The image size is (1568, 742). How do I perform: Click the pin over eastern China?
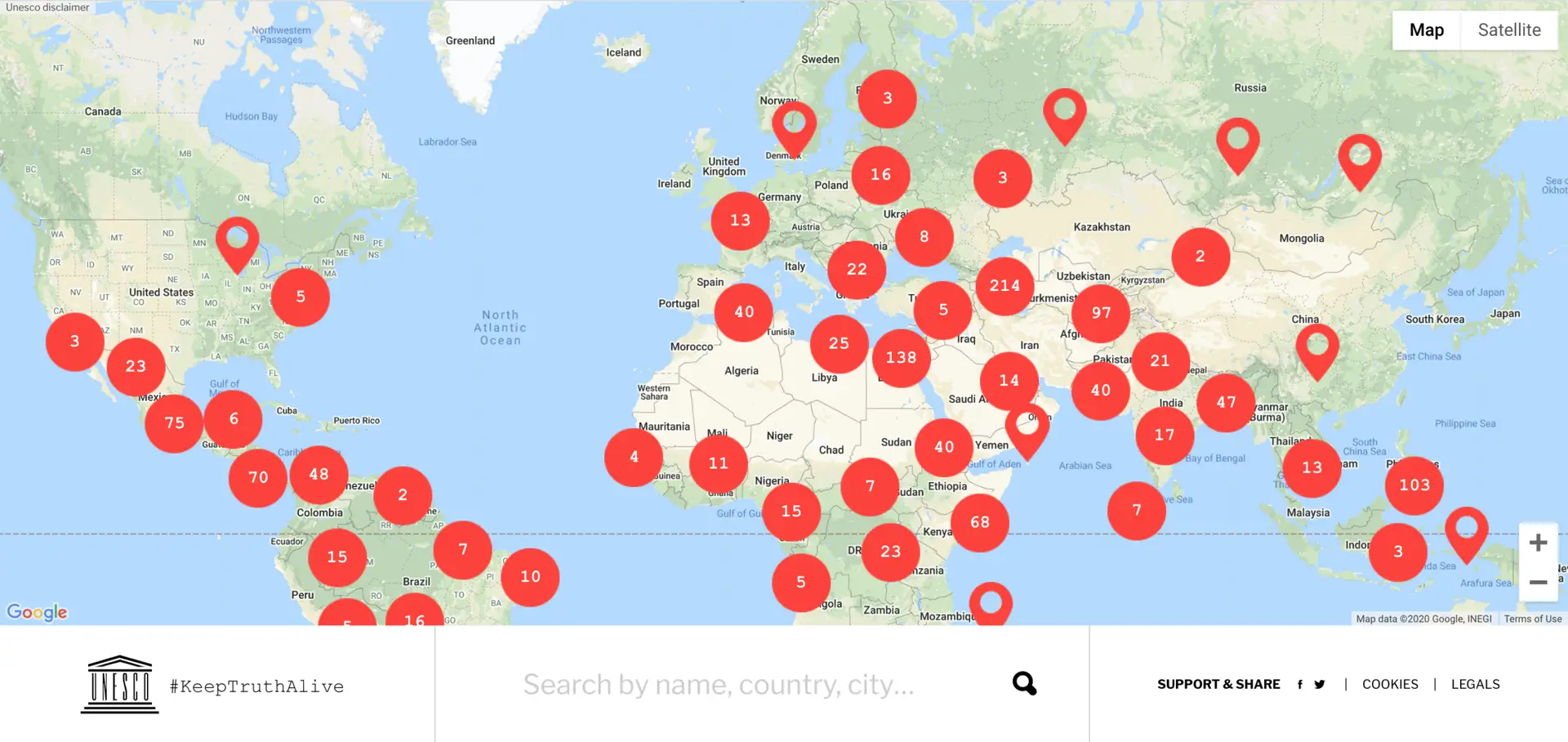tap(1316, 347)
